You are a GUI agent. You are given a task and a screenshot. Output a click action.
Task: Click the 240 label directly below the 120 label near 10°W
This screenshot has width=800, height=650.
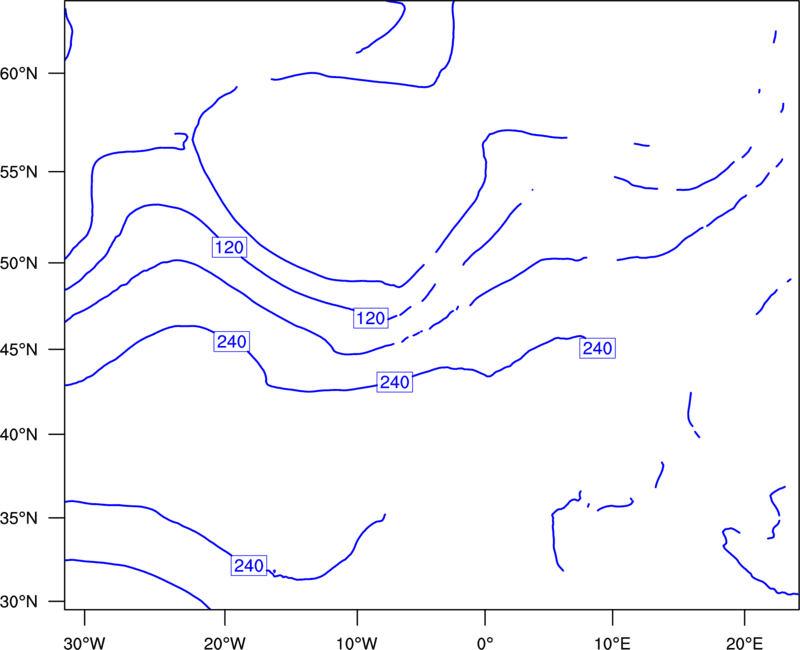tap(394, 382)
